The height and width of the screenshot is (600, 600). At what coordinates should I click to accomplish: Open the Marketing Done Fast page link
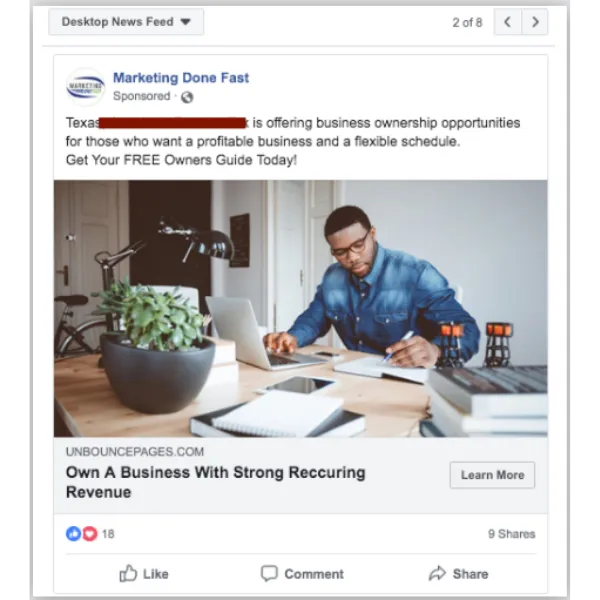181,78
